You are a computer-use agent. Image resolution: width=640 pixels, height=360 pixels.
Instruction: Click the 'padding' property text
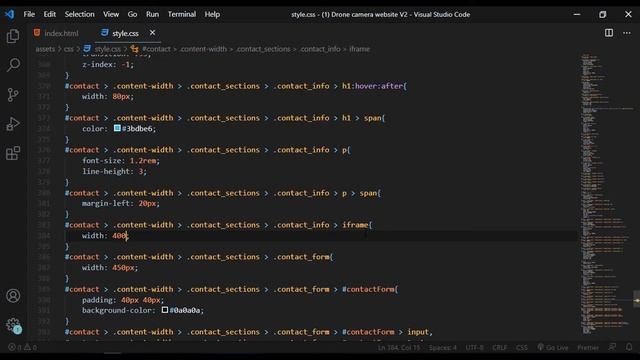pos(99,300)
